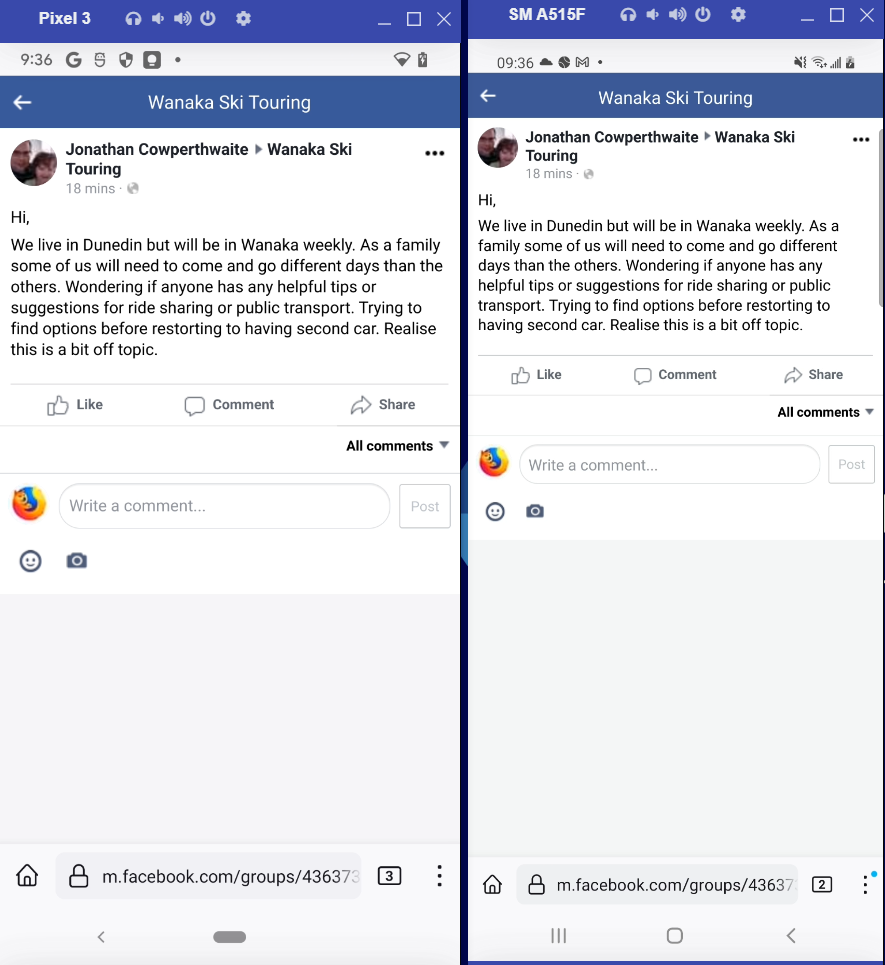Tap the Samsung recents button

(x=558, y=936)
